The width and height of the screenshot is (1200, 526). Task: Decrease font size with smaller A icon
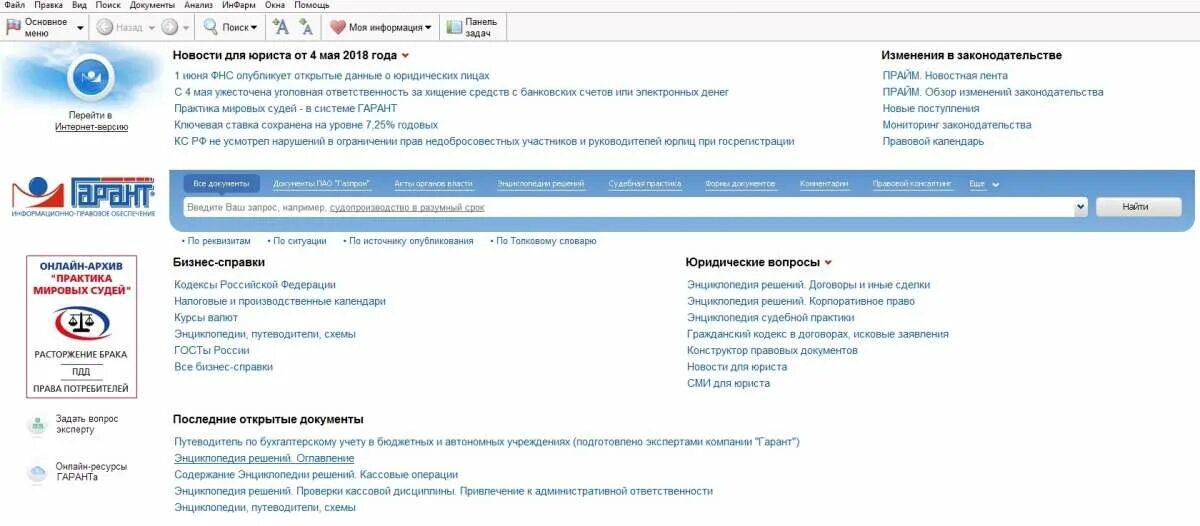pos(306,27)
